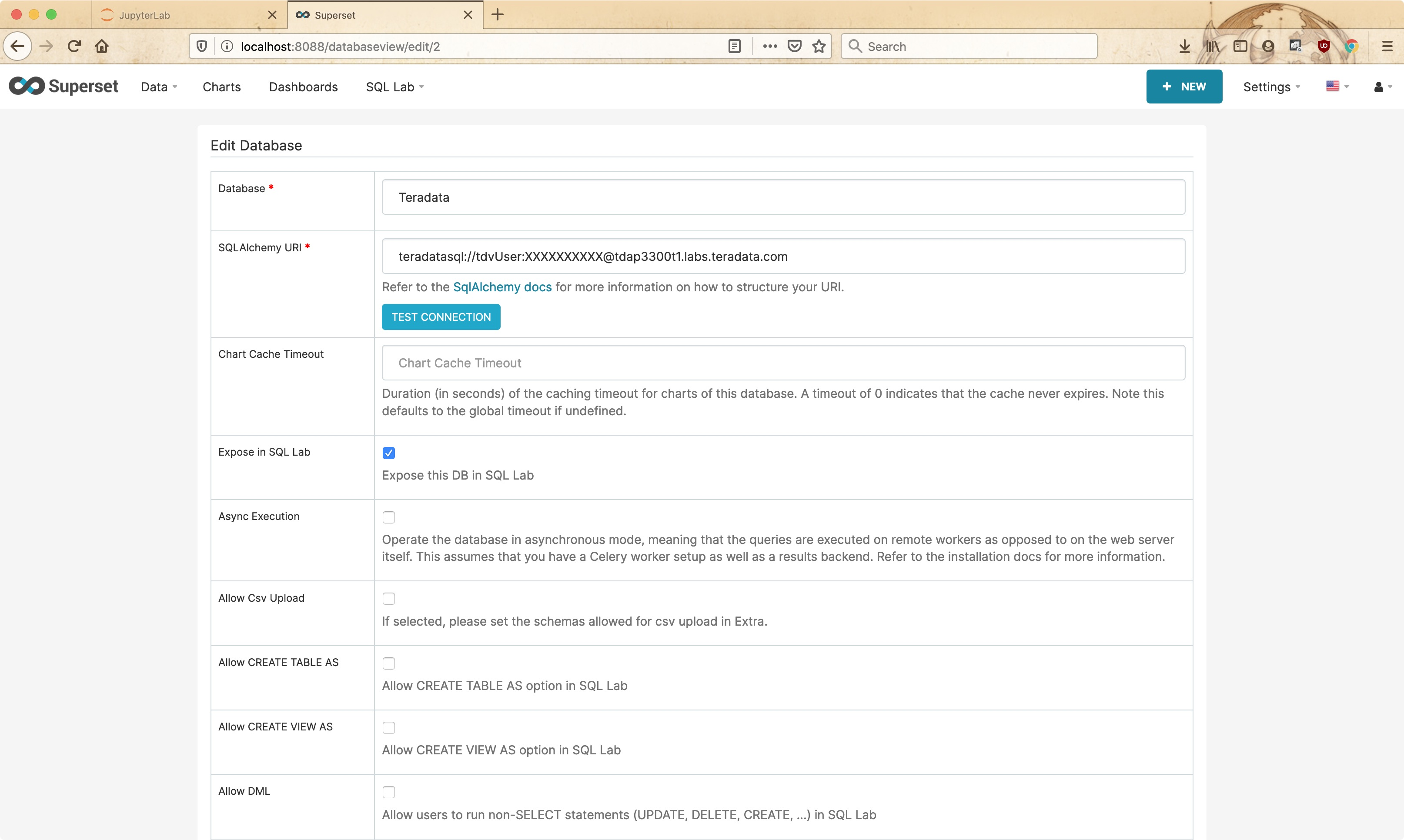Click the Superset logo
The image size is (1404, 840).
click(x=64, y=86)
